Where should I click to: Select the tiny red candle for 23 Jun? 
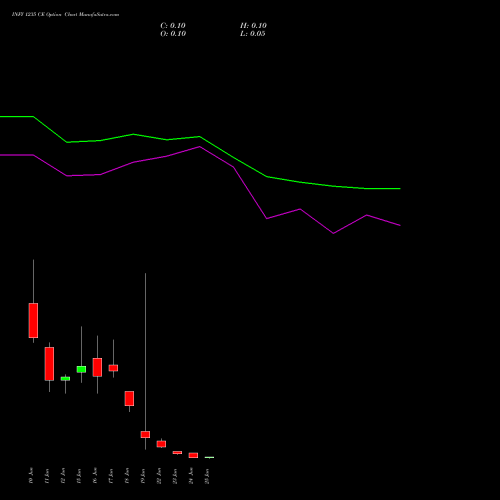pos(177,452)
